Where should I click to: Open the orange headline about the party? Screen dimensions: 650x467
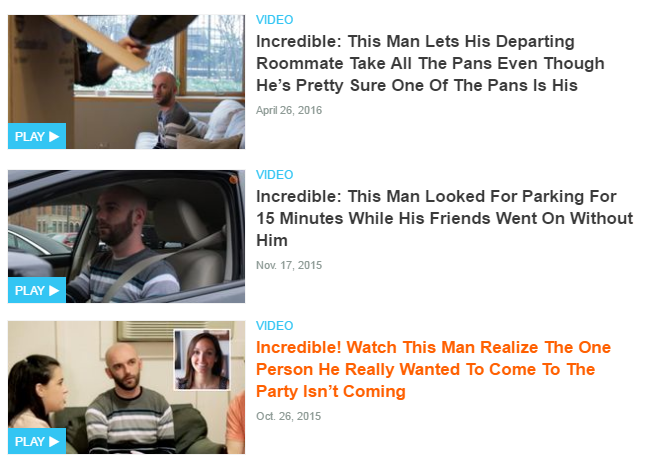click(x=434, y=369)
